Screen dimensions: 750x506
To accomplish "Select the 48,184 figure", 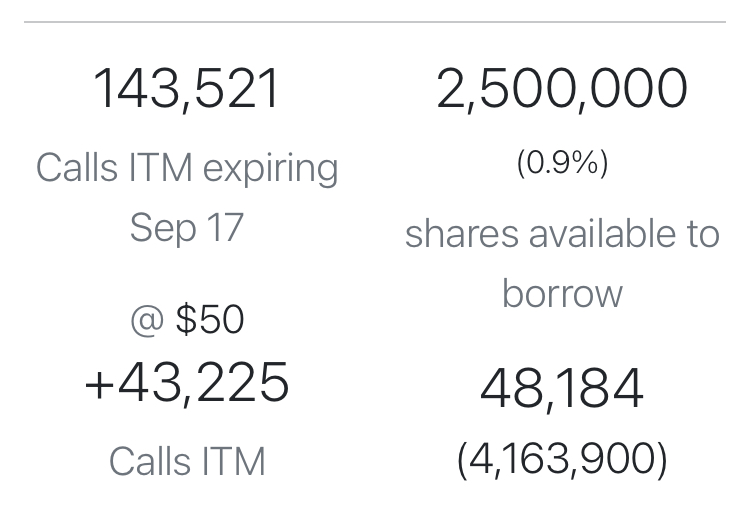I will pos(562,390).
